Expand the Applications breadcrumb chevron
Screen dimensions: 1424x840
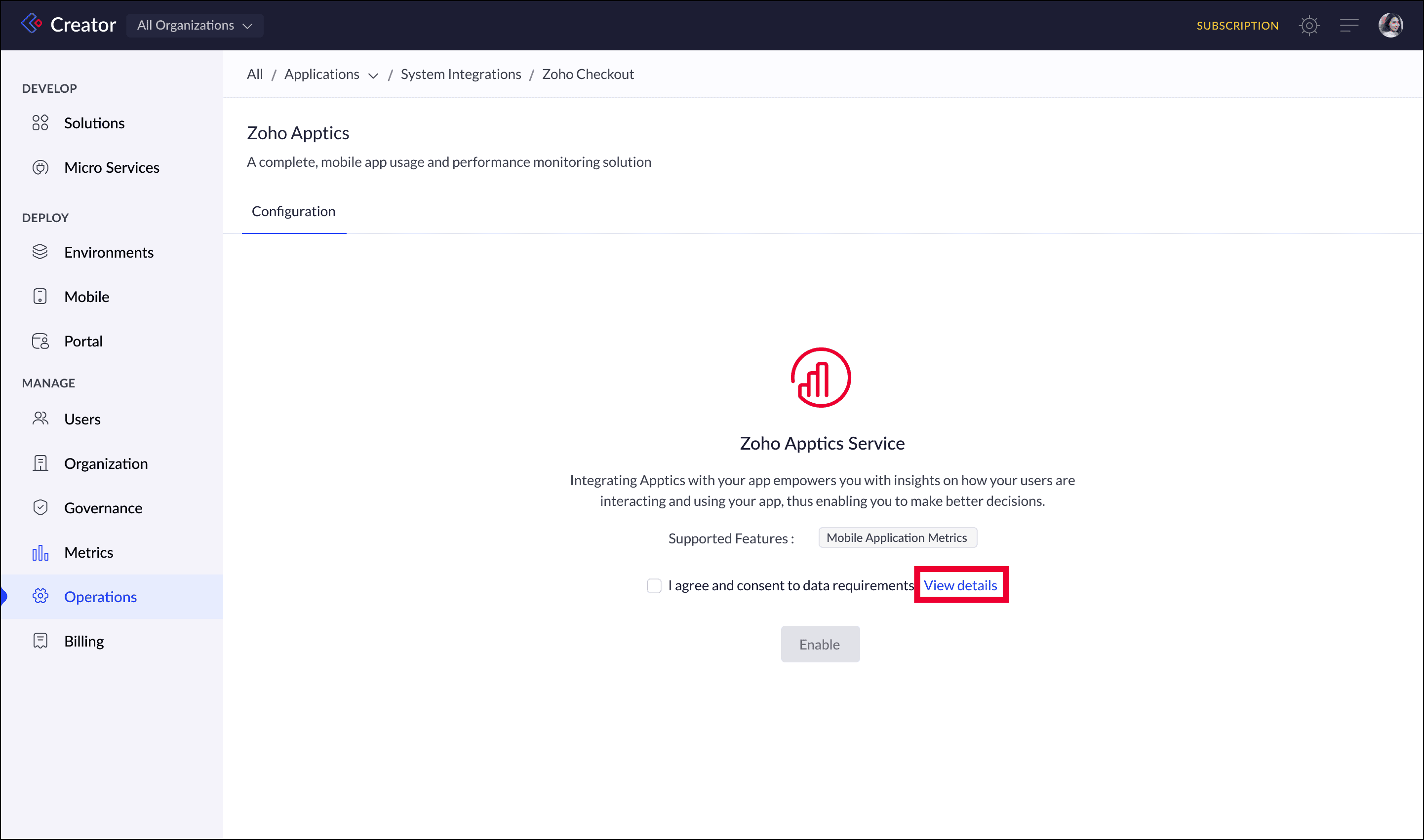coord(373,76)
